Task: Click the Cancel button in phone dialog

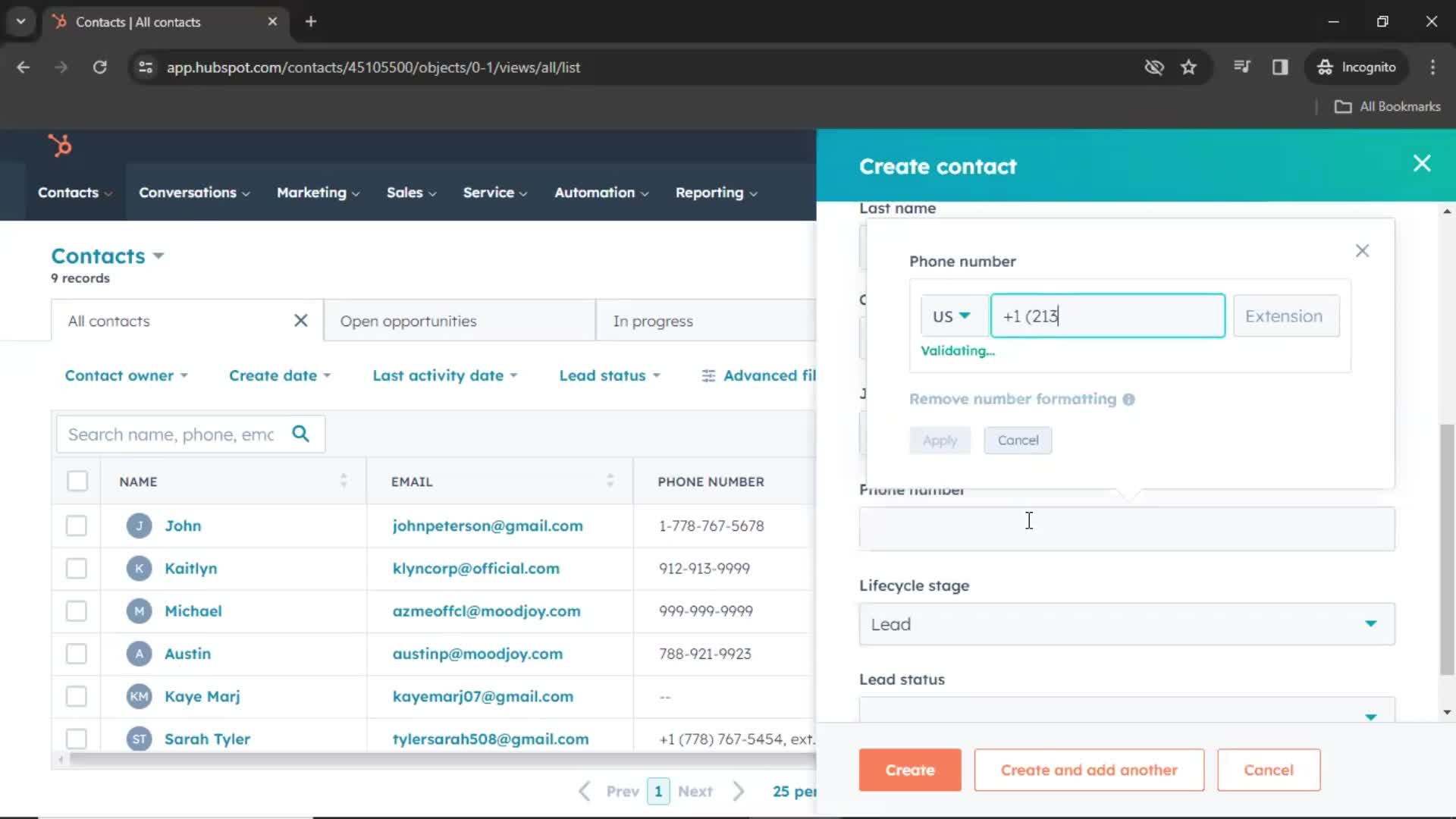Action: tap(1017, 440)
